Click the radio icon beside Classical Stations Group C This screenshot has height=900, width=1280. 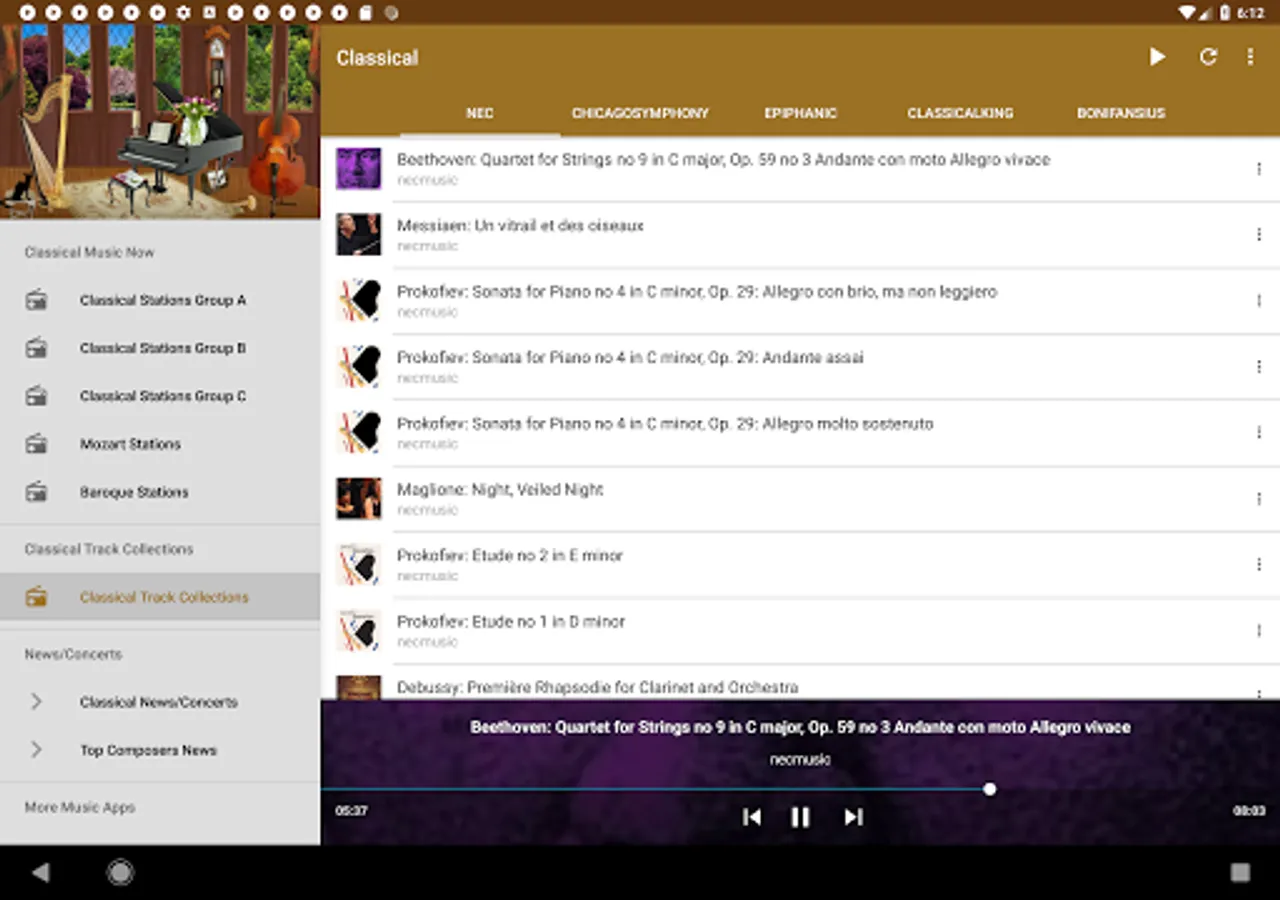36,396
